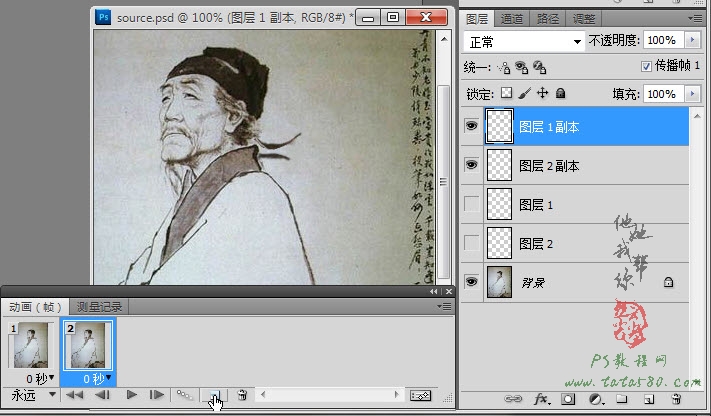Delete layer using Layers panel trash

(x=676, y=399)
